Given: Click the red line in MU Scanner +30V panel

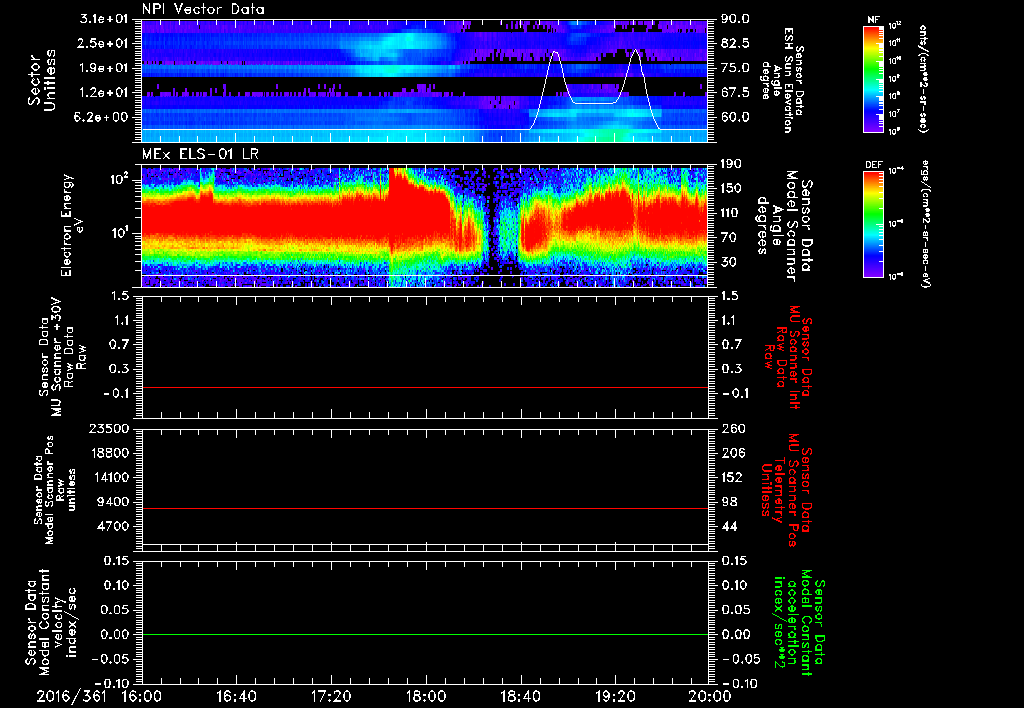Looking at the screenshot, I should (424, 387).
